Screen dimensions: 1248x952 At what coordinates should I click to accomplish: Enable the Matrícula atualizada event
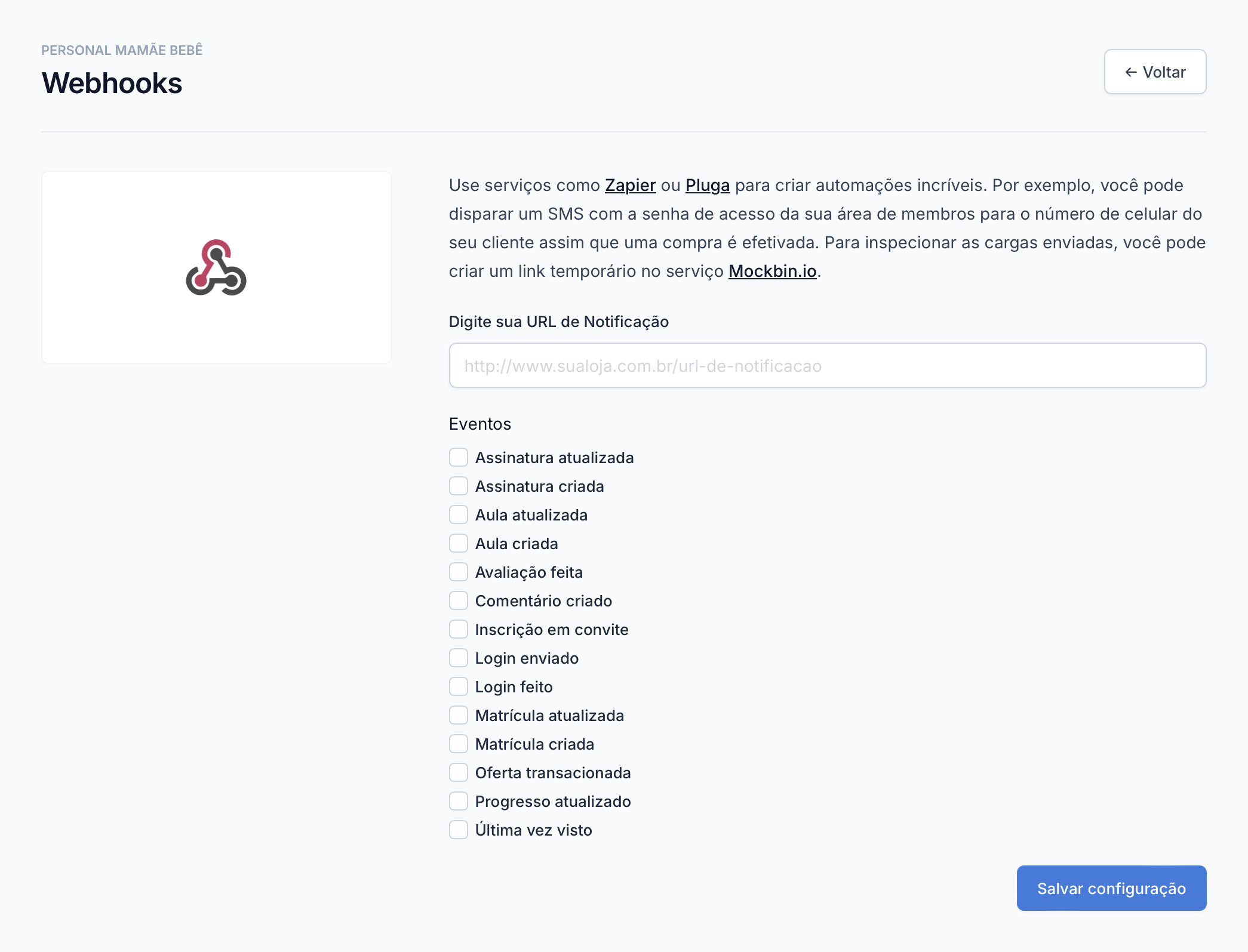459,716
